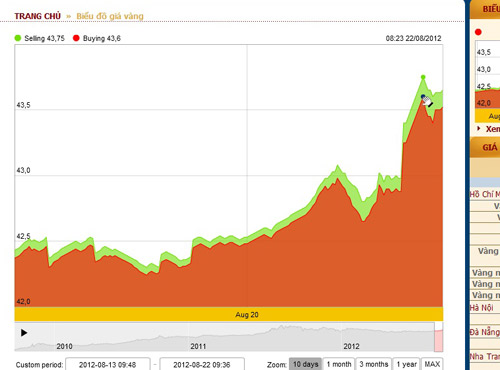
Task: Click the sidebar mini chart thumbnail
Action: 487,81
